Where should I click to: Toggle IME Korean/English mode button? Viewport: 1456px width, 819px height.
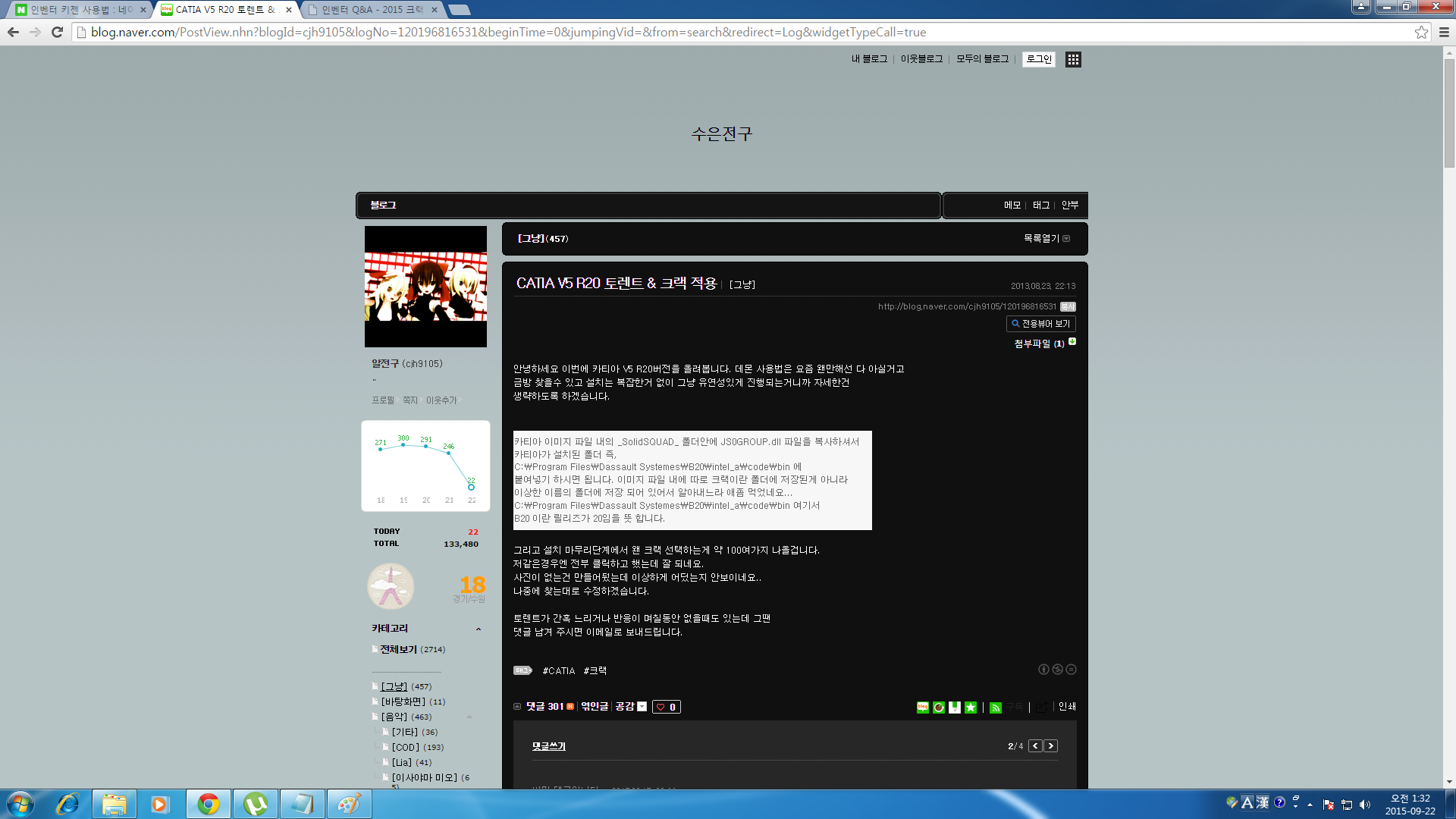[x=1247, y=802]
